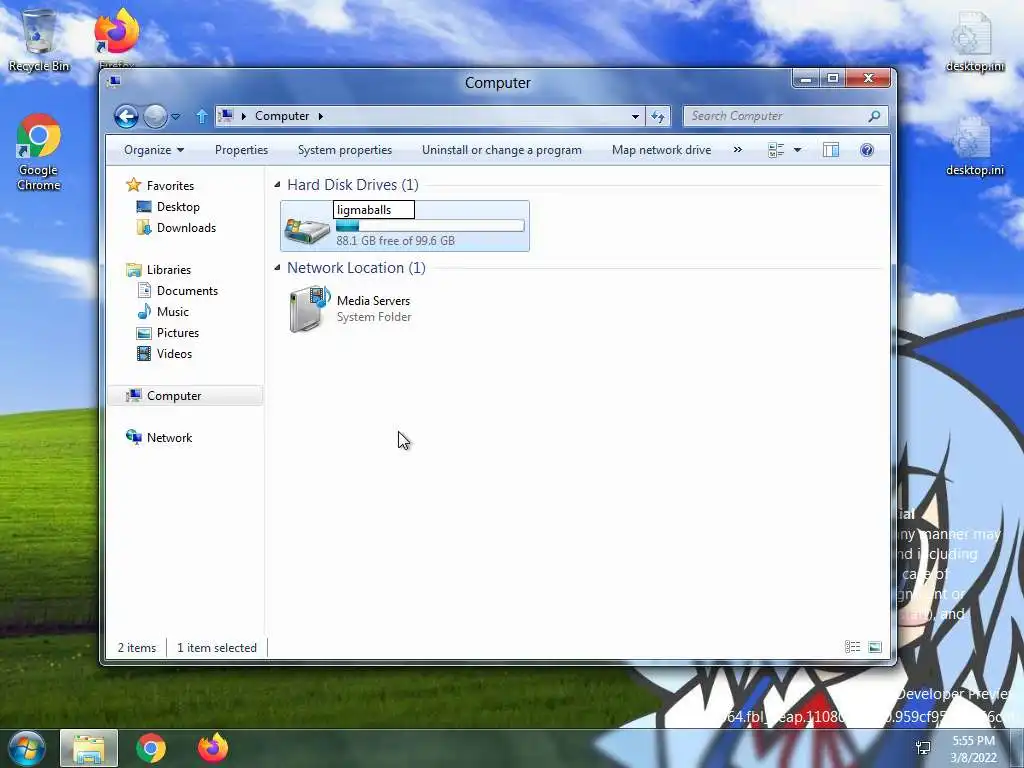Click the Search Computer field
This screenshot has width=1024, height=768.
[x=785, y=116]
